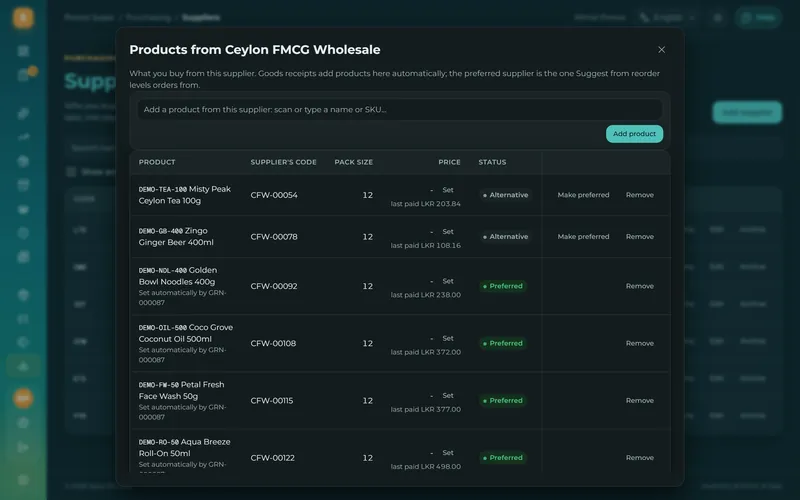Click the dialog title Products from Ceylon FMCG Wholesale
Image resolution: width=800 pixels, height=500 pixels.
pos(255,49)
